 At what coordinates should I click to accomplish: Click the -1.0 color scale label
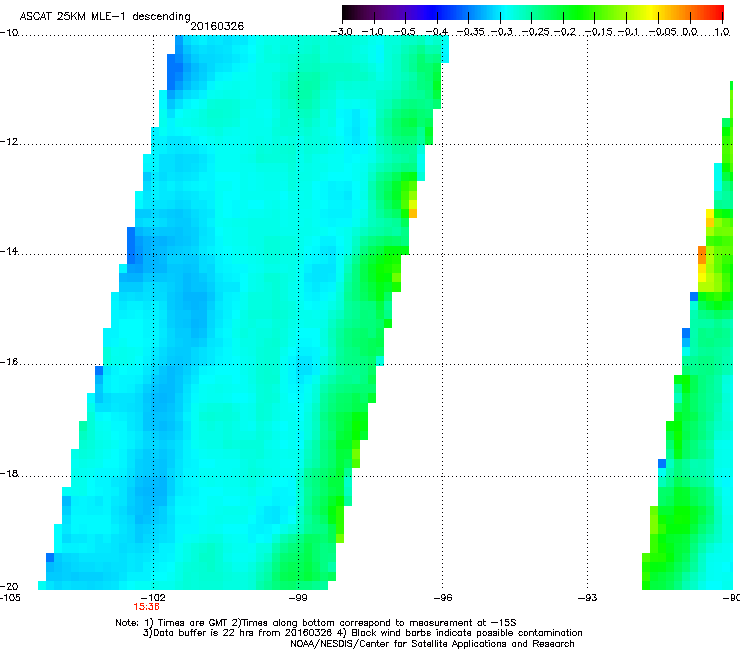click(x=373, y=32)
